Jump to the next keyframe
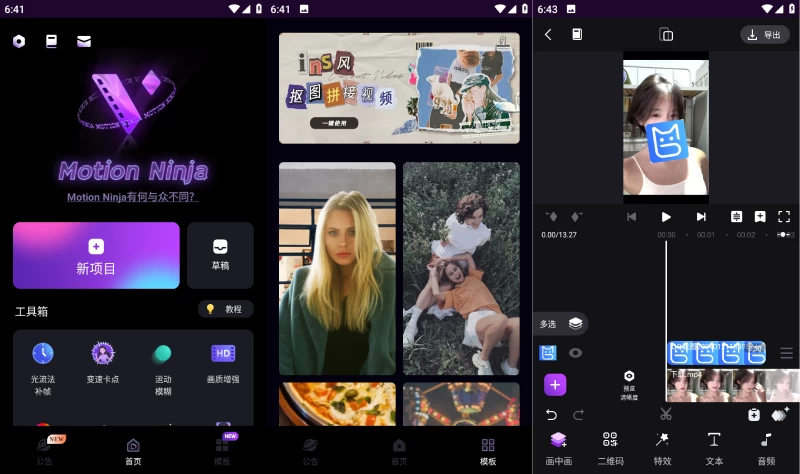Image resolution: width=800 pixels, height=474 pixels. click(x=577, y=217)
